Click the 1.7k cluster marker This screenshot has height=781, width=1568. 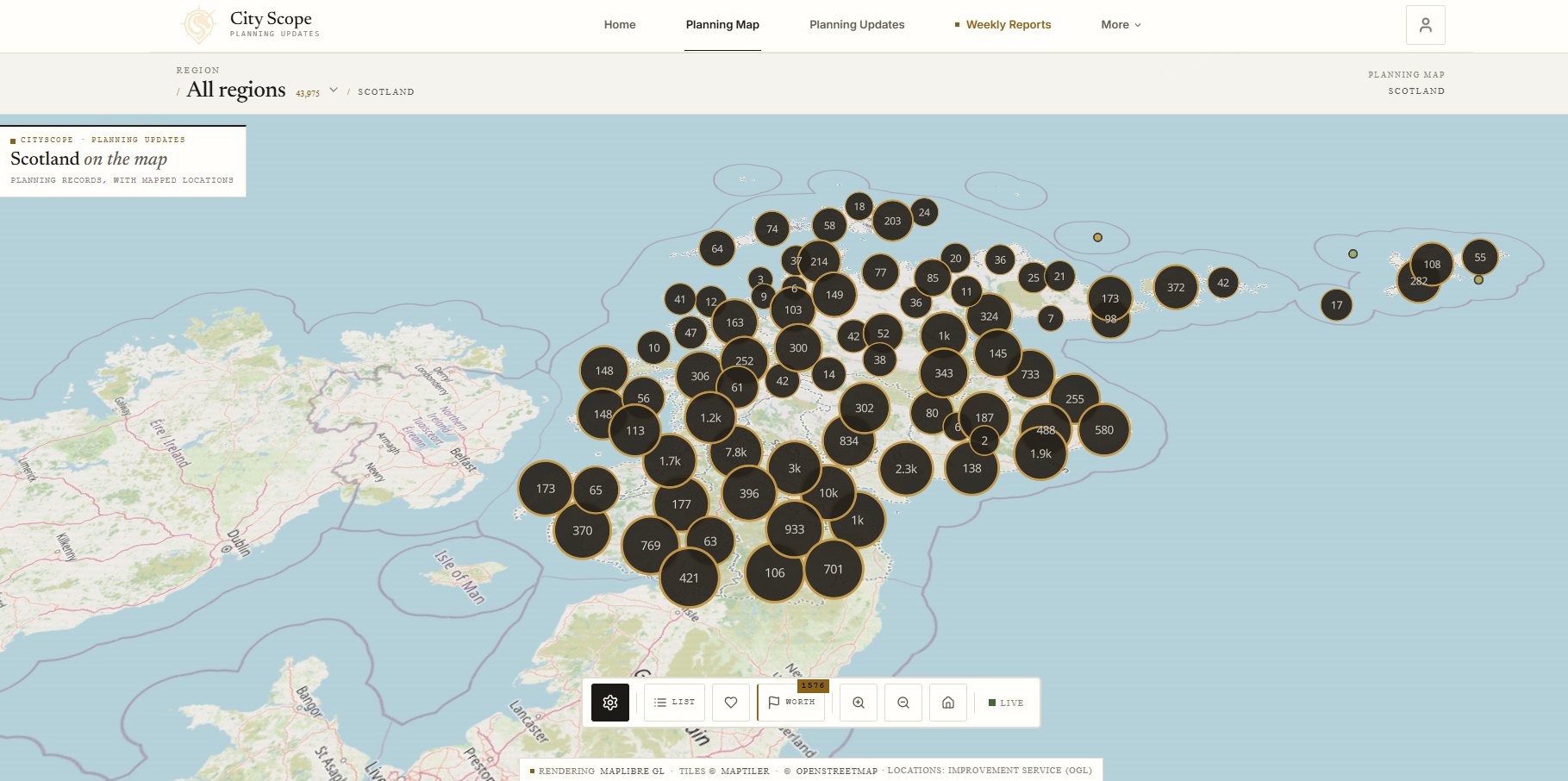pyautogui.click(x=670, y=461)
